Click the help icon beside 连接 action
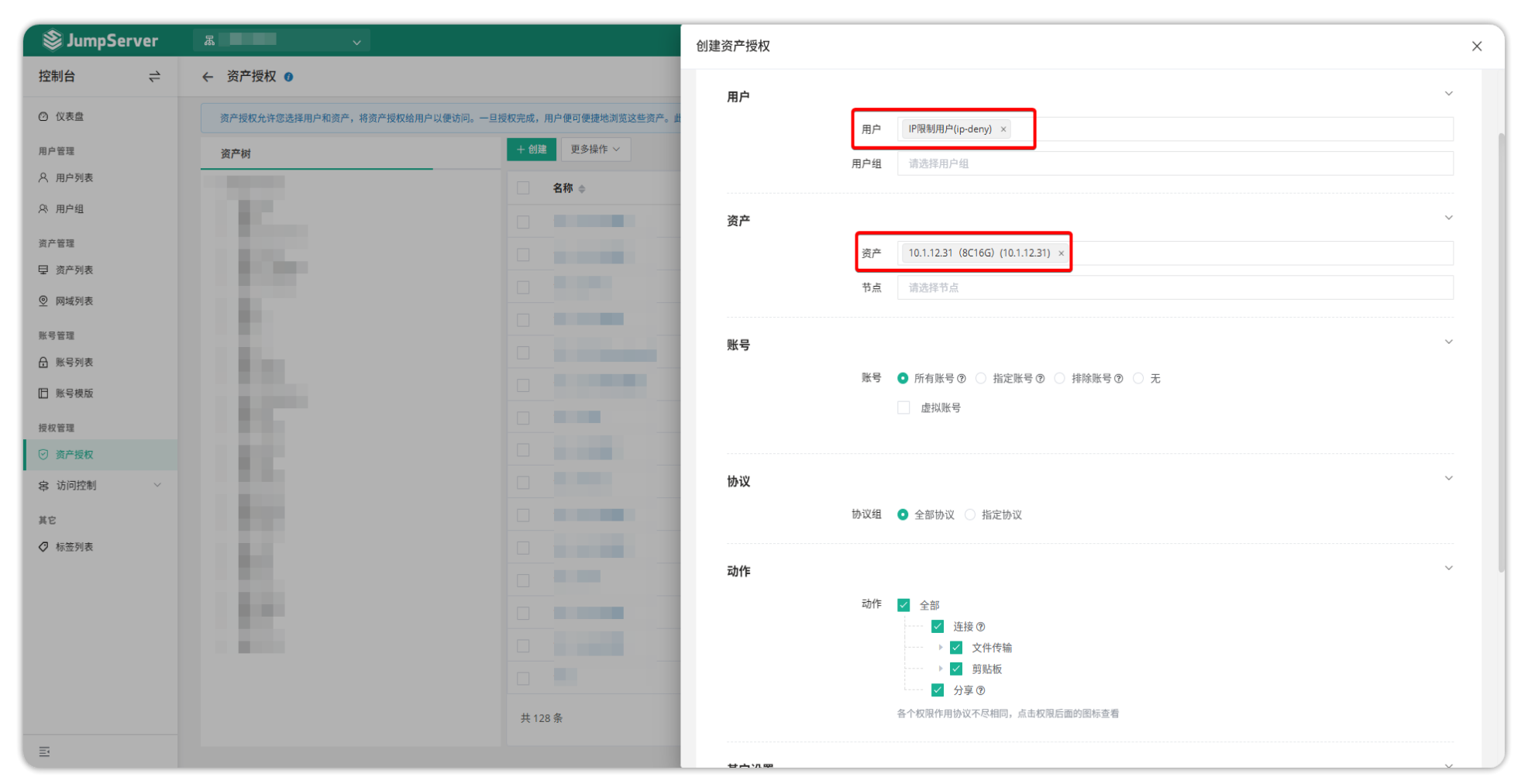The width and height of the screenshot is (1528, 784). (981, 627)
